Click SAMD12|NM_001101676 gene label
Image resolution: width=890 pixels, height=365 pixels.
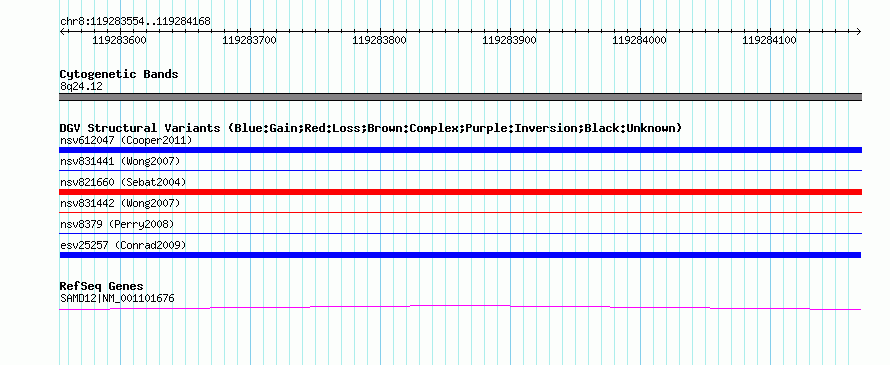click(117, 298)
